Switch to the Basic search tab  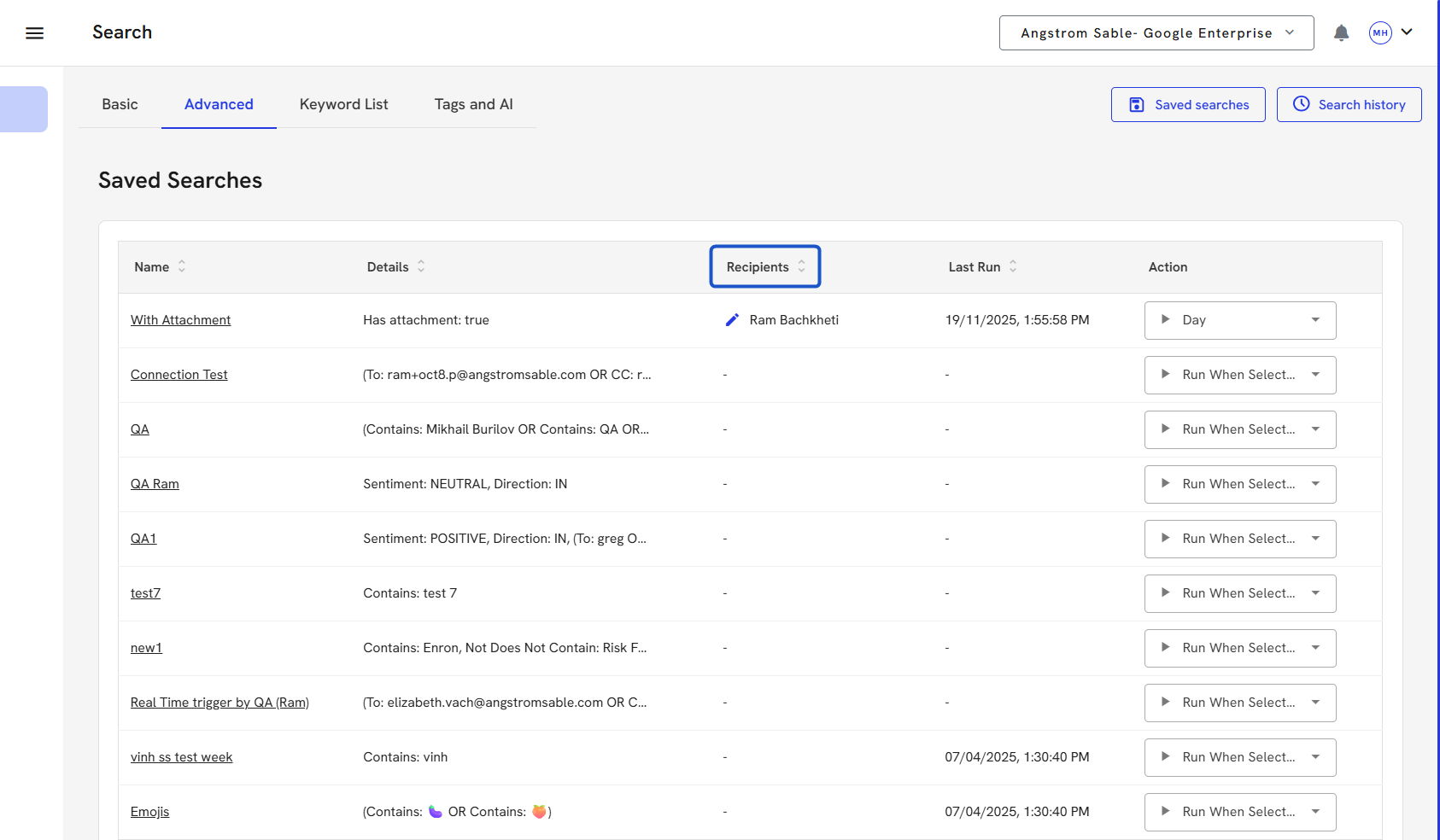pos(120,104)
